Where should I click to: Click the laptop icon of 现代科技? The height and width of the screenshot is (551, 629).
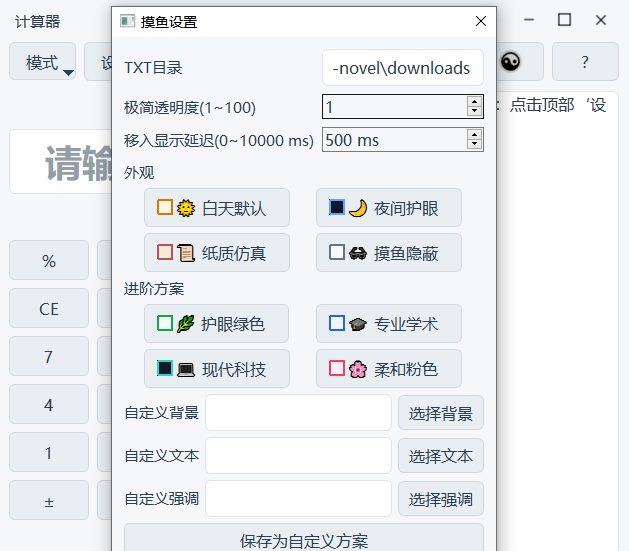click(186, 369)
